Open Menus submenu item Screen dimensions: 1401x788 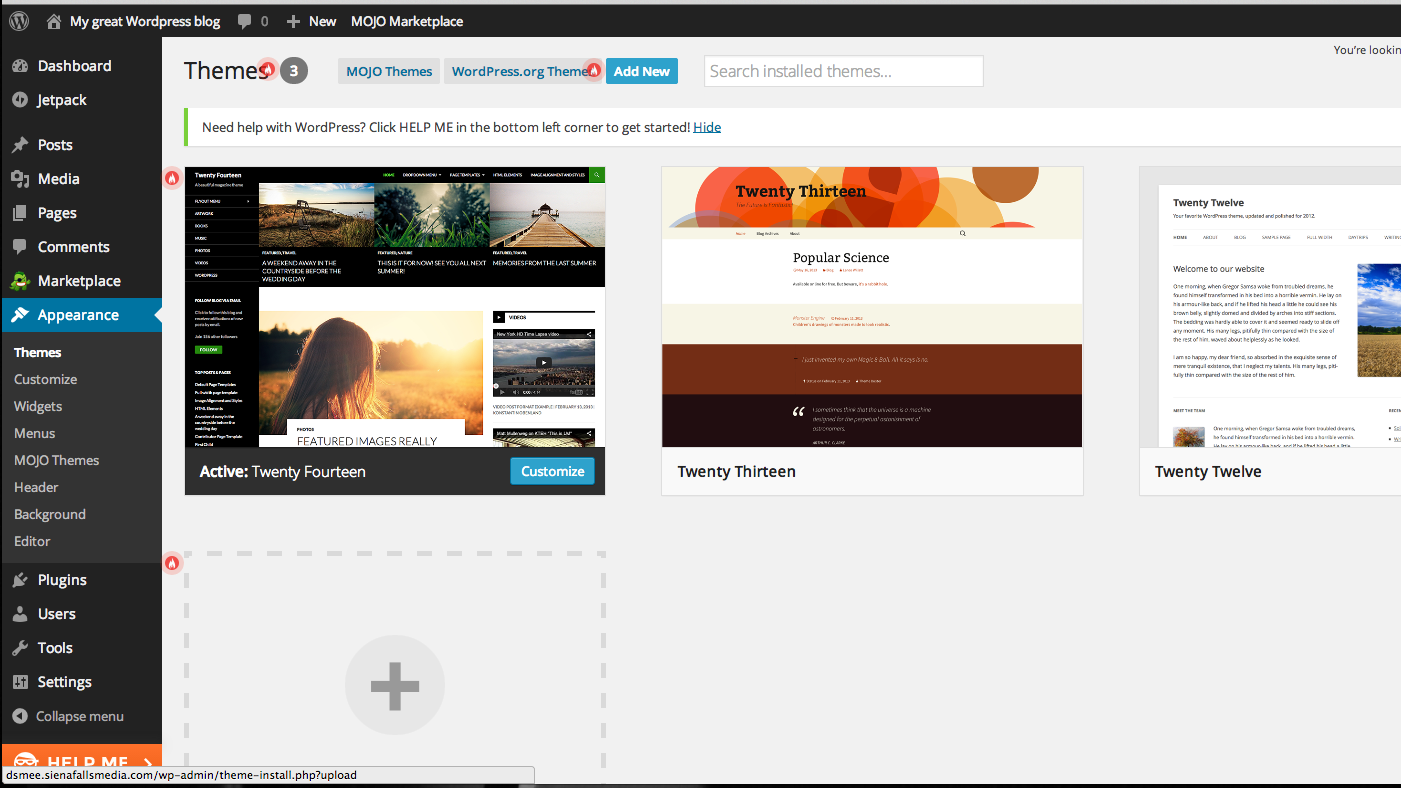coord(35,433)
